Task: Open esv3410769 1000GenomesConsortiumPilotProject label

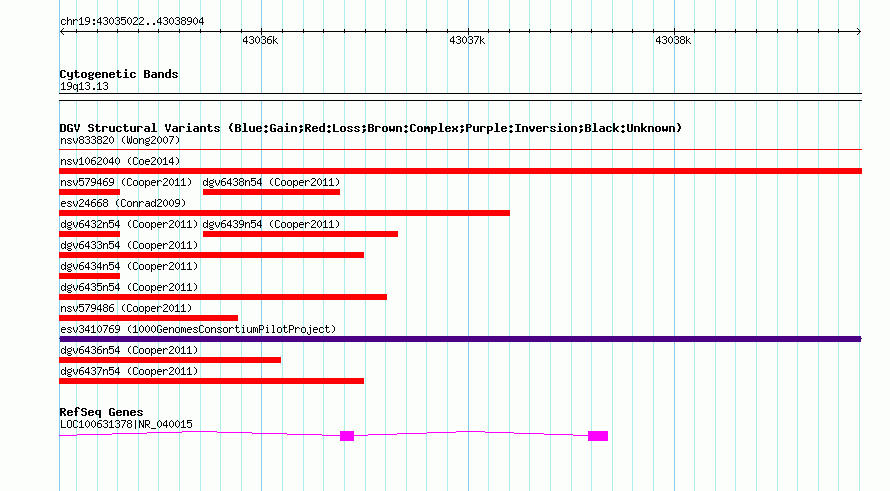Action: click(x=198, y=329)
